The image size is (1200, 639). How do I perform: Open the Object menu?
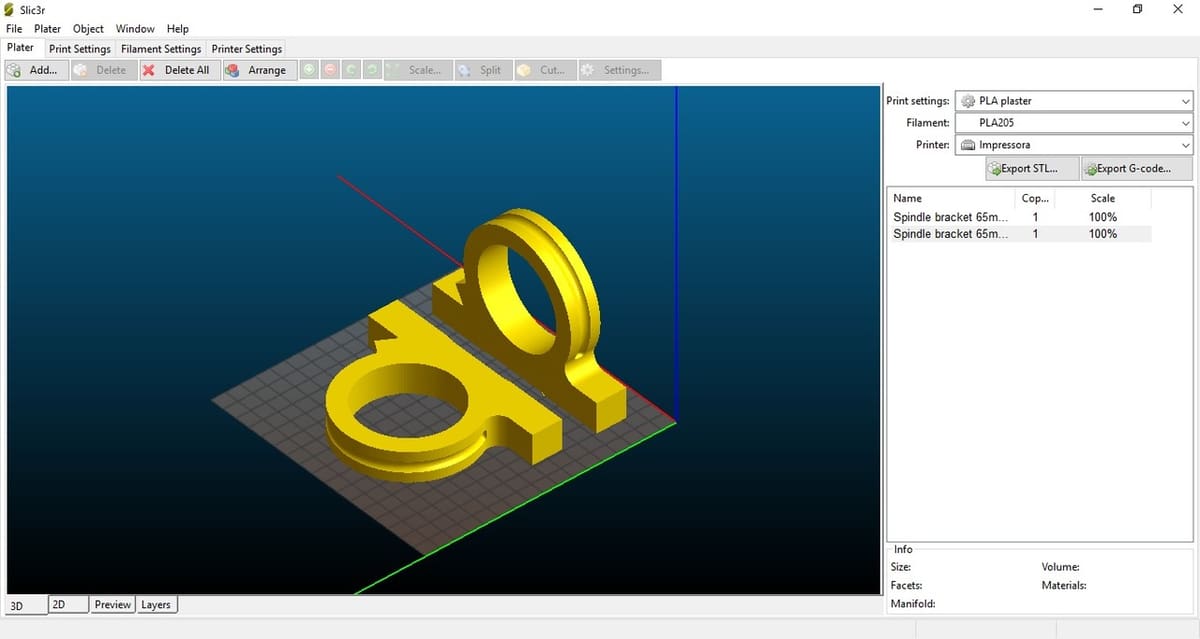click(89, 29)
